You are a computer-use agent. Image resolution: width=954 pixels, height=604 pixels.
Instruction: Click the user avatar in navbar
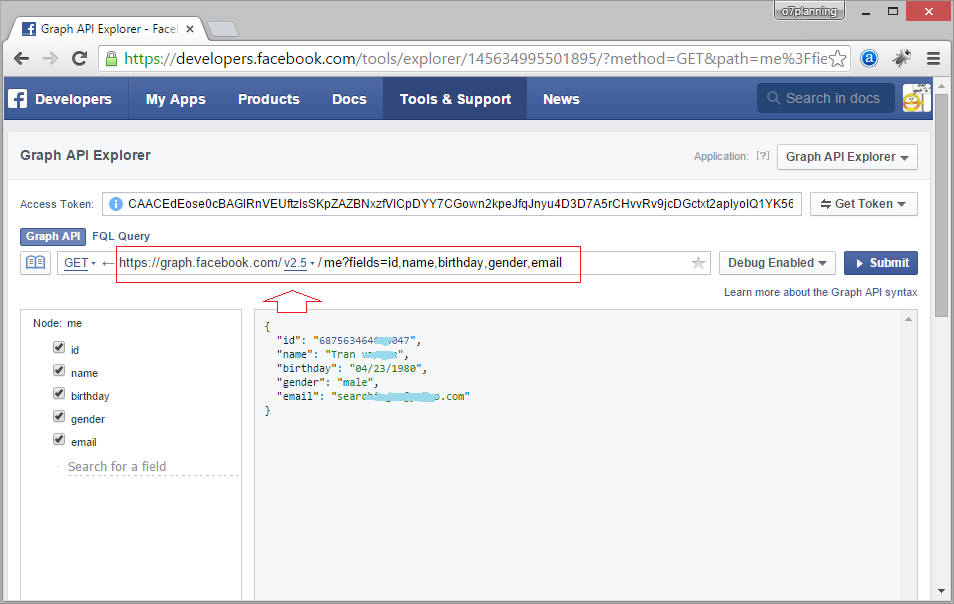pos(916,98)
